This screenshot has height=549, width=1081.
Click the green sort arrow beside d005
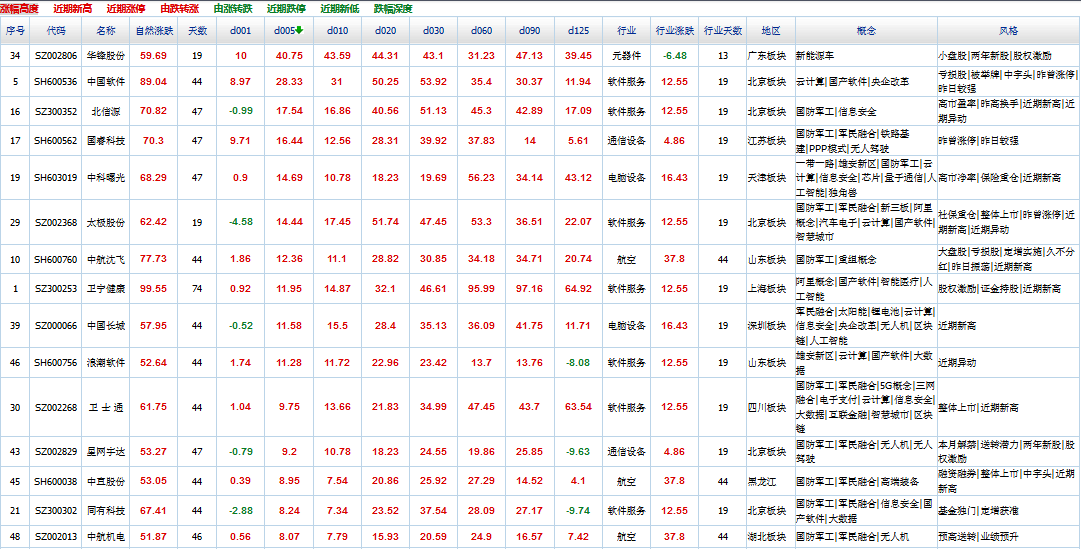tap(299, 30)
